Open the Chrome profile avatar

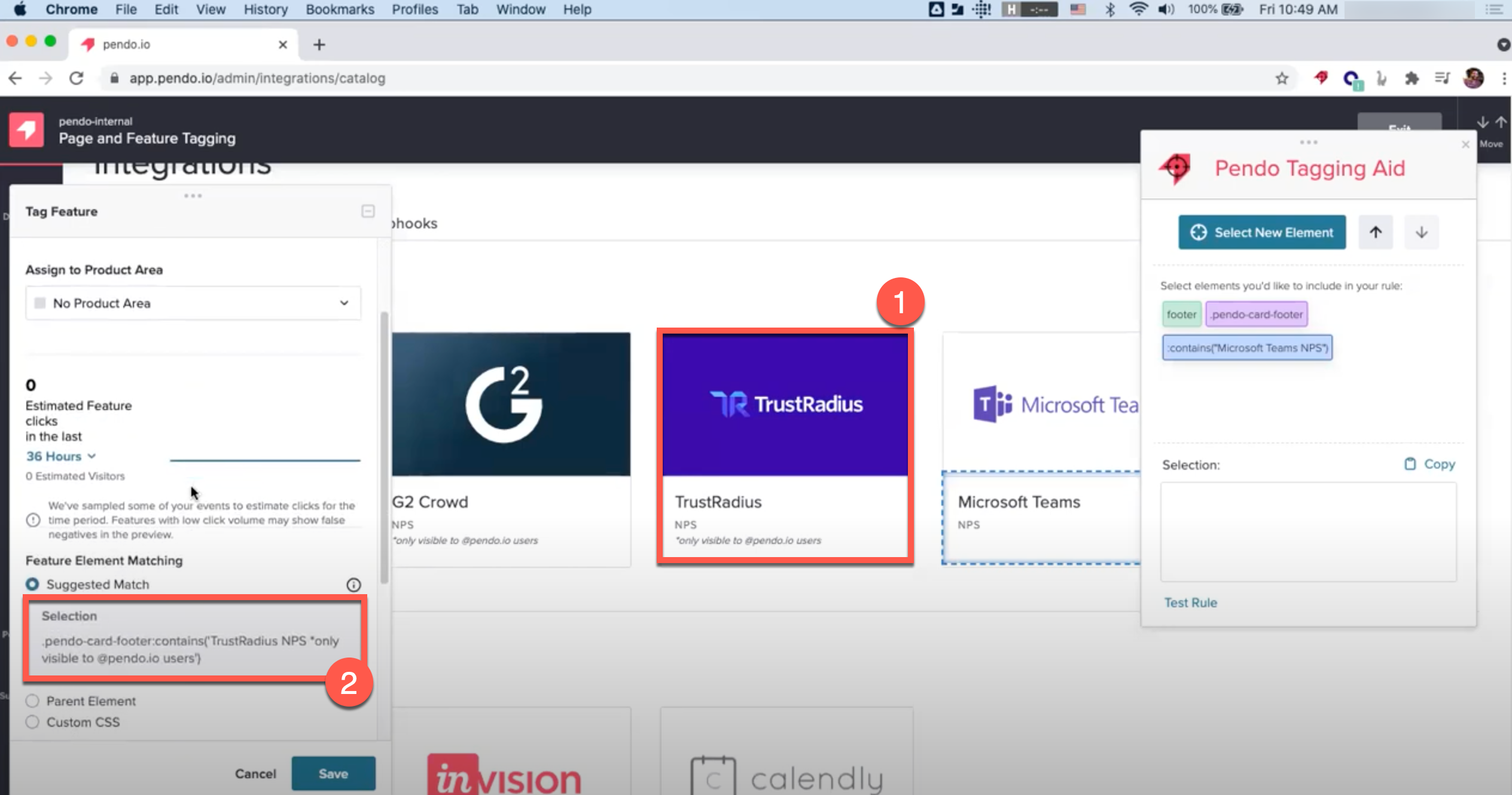[1474, 78]
